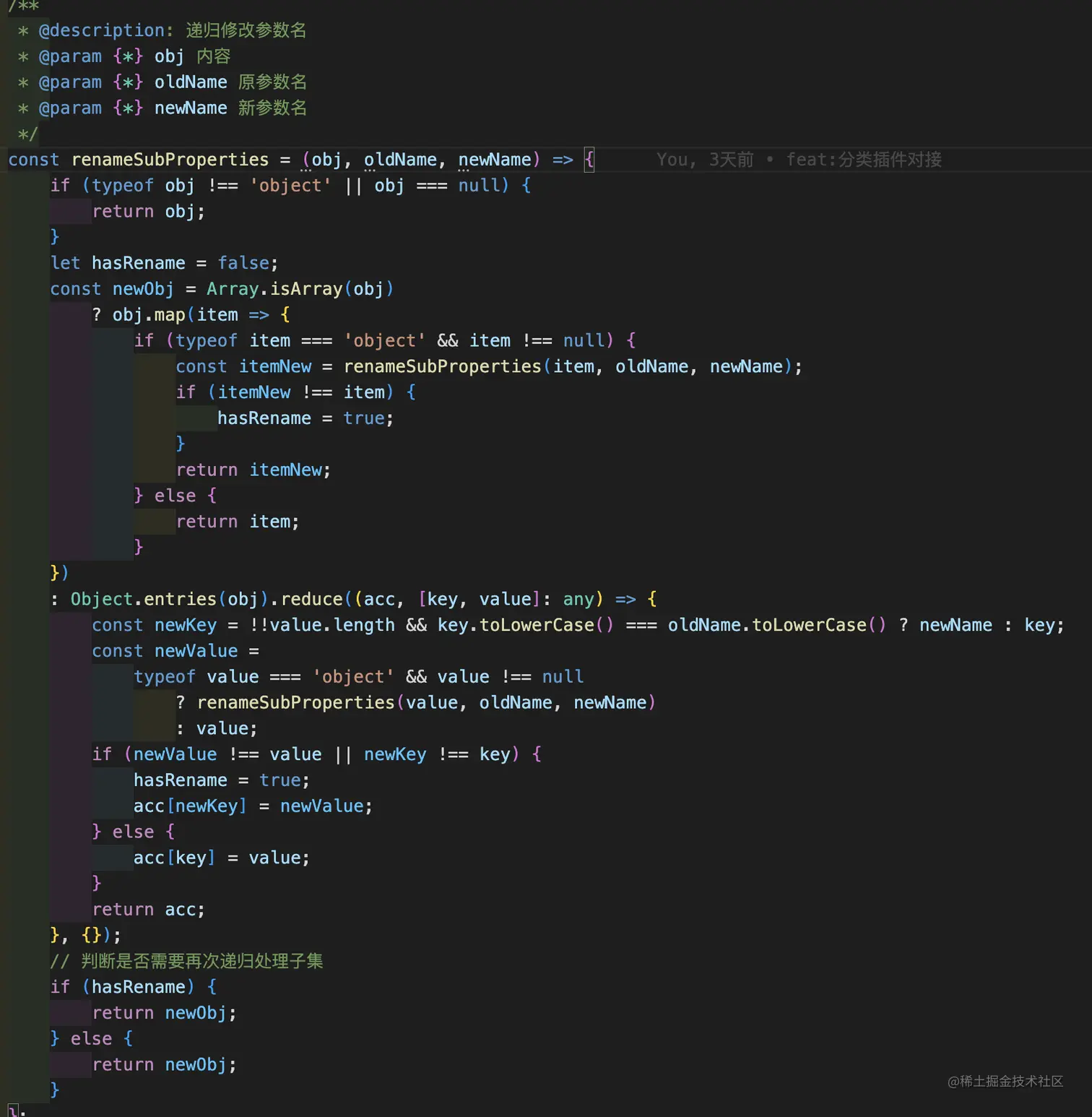This screenshot has height=1117, width=1092.
Task: Click 'const itemNew' declaration line
Action: [489, 366]
